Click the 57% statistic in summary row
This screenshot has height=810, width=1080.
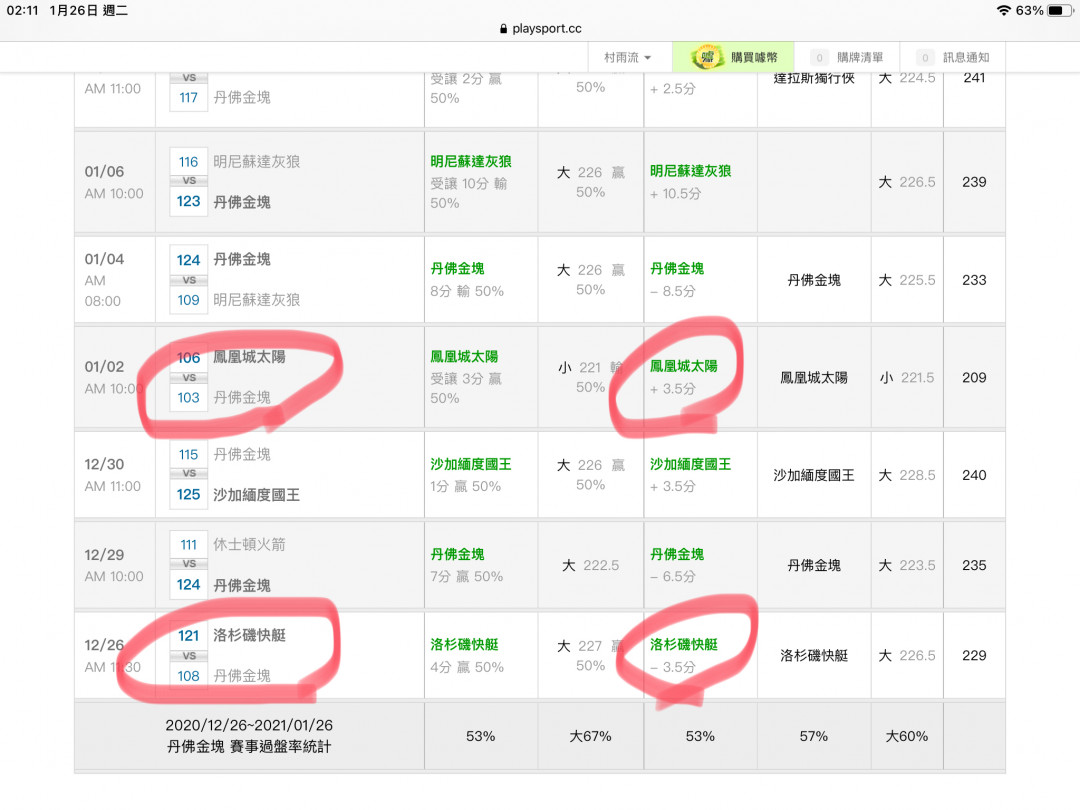813,736
